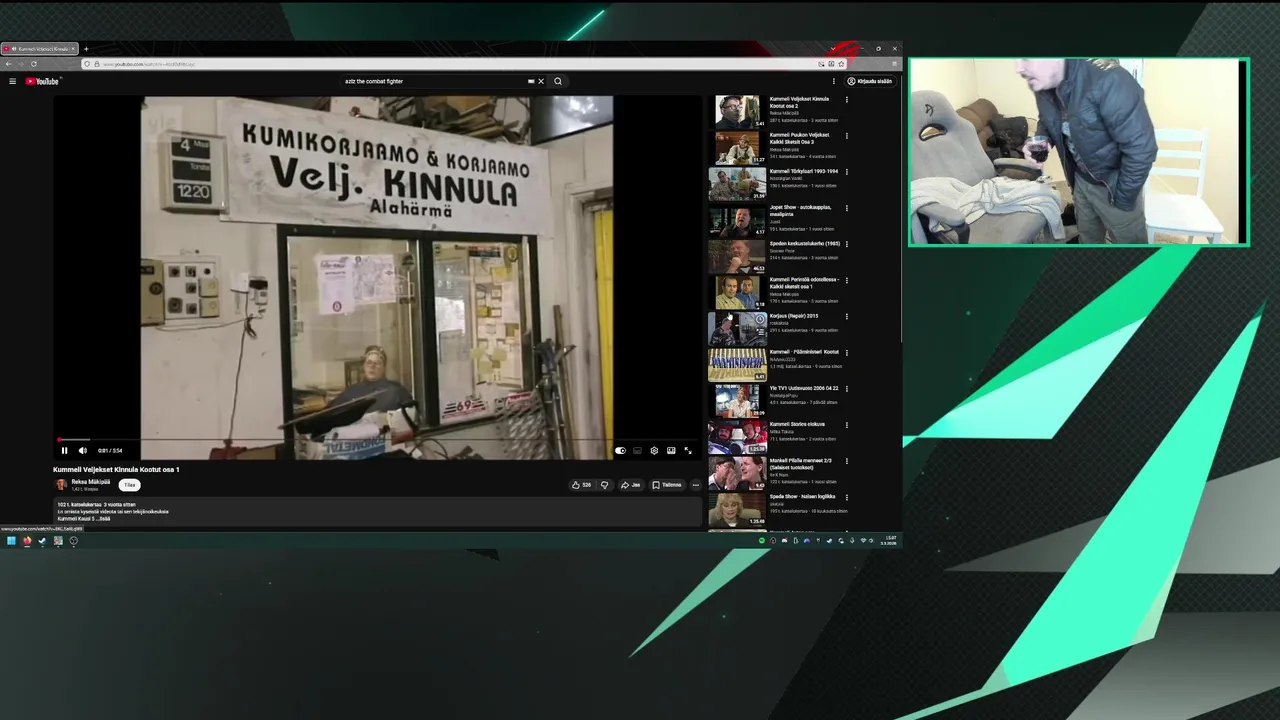
Task: Close the 'Kummeli Veljekset Kinnula' browser tab
Action: click(73, 49)
